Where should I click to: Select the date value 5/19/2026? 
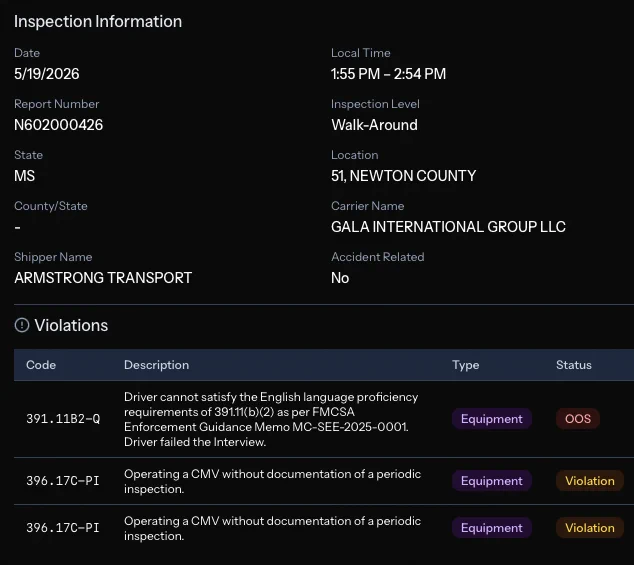tap(46, 74)
